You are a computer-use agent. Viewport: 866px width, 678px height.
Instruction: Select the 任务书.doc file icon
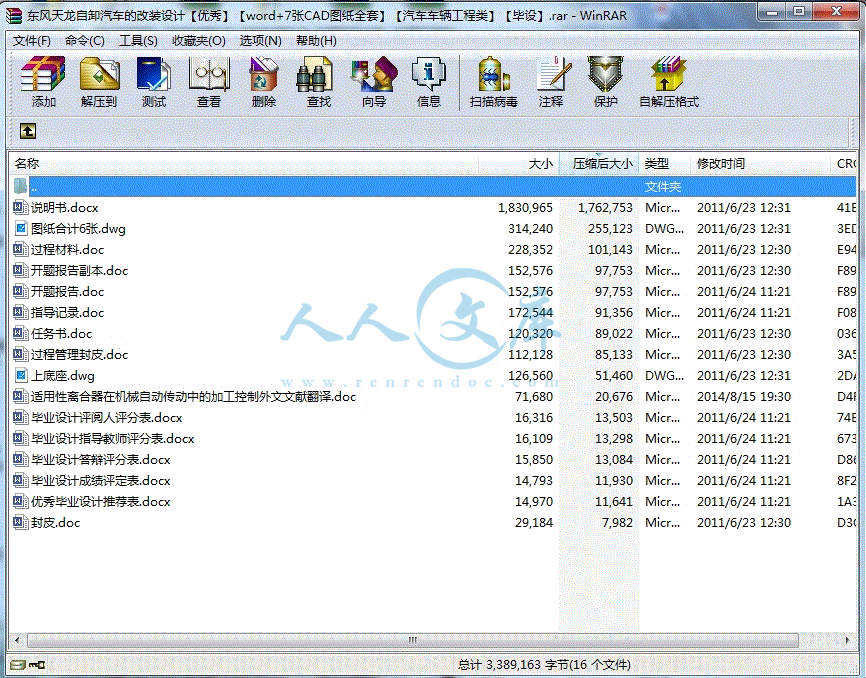20,333
